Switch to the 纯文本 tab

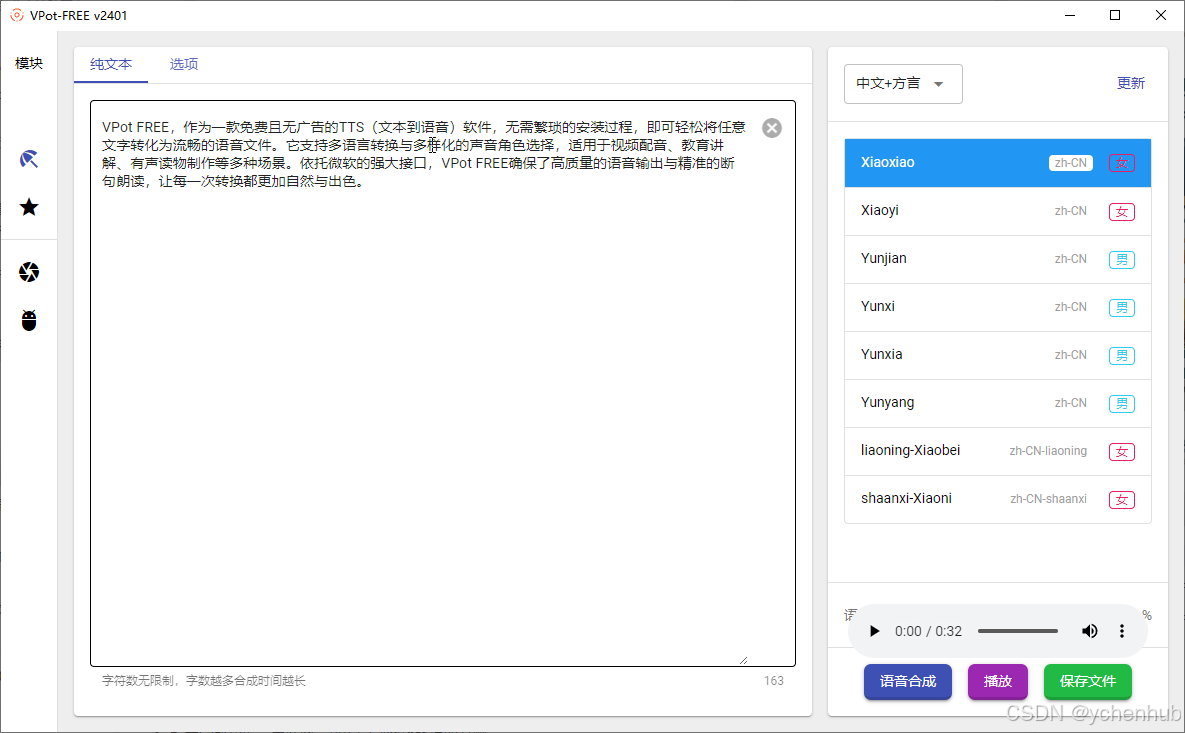(111, 64)
